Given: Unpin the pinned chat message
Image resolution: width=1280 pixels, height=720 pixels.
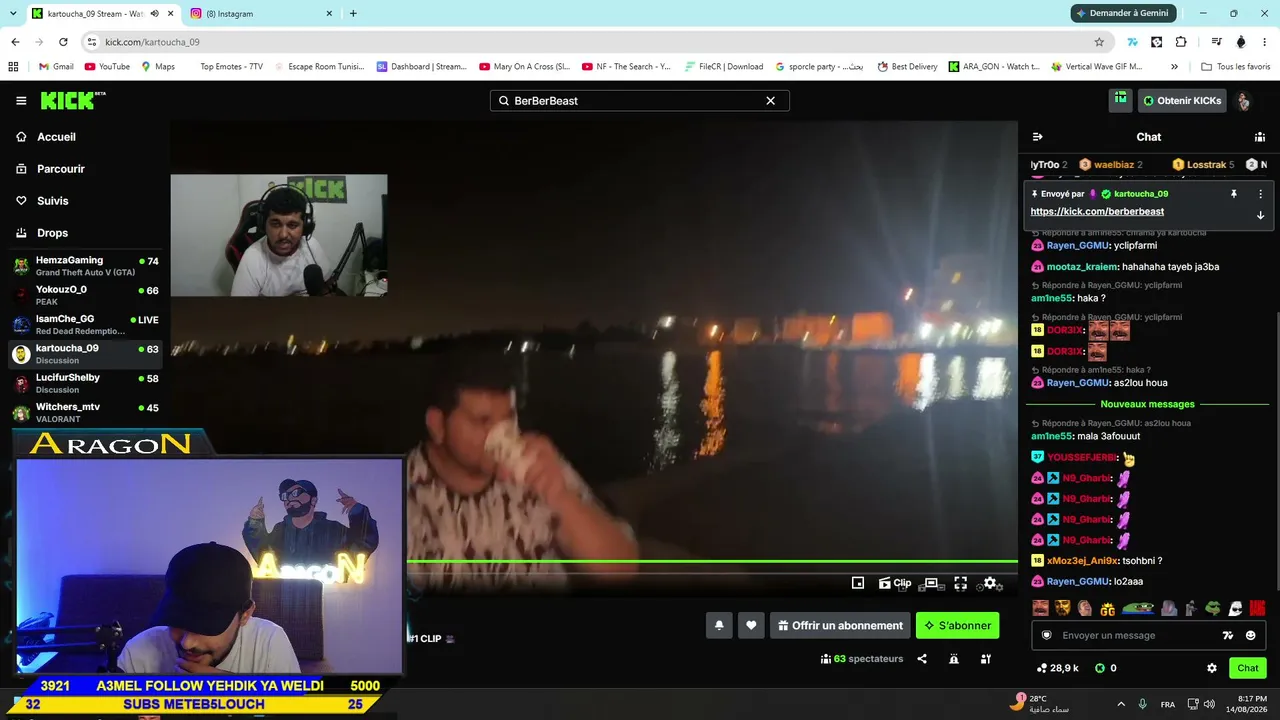Looking at the screenshot, I should [1234, 194].
